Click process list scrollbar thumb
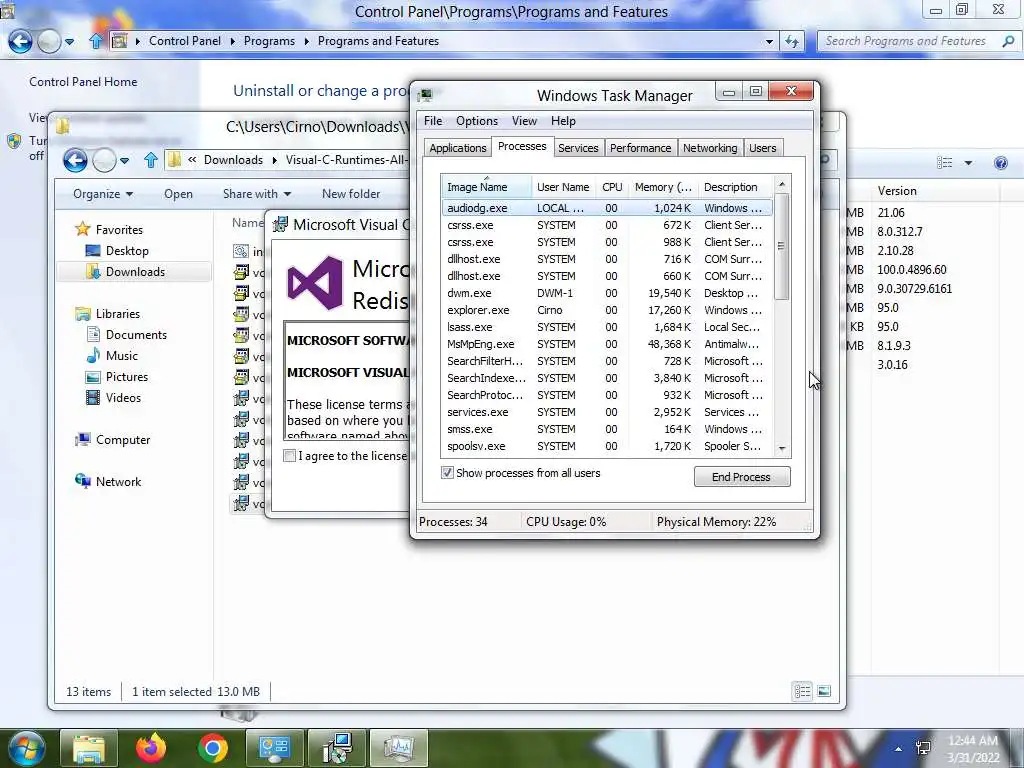Viewport: 1024px width, 768px height. click(x=782, y=246)
